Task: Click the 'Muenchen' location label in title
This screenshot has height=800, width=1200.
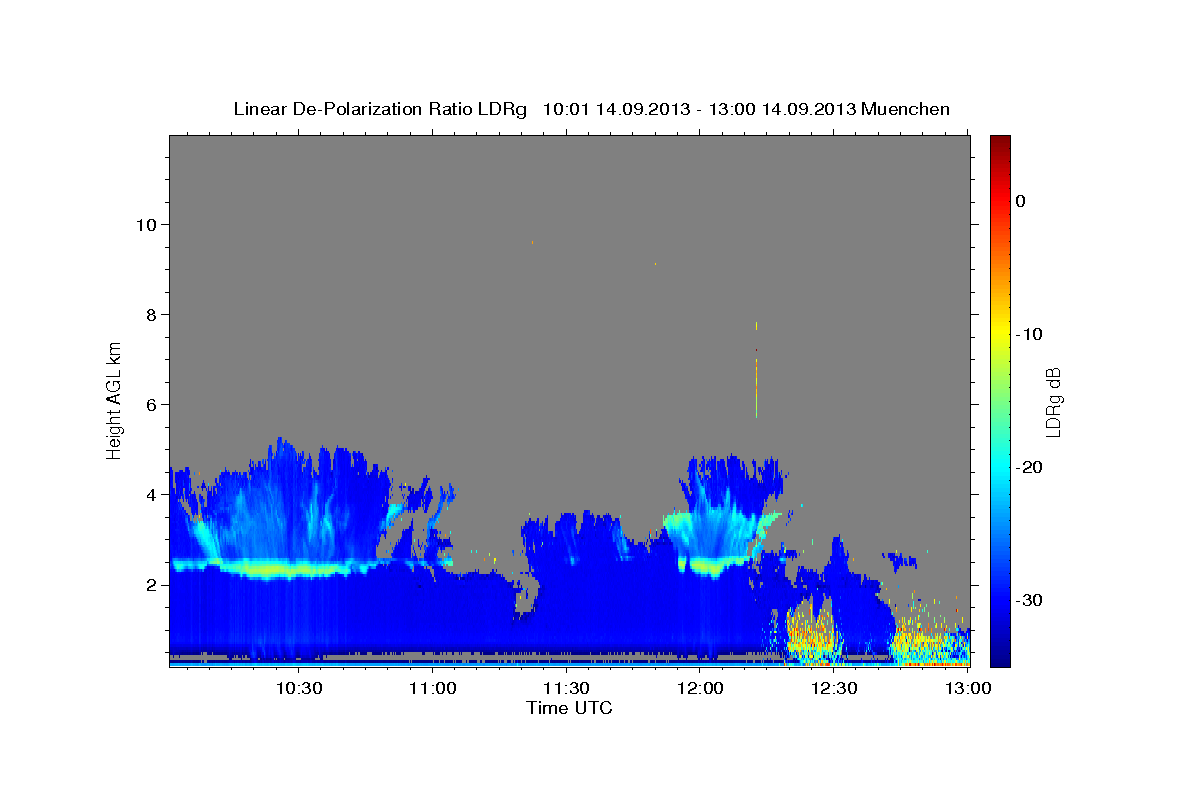Action: (906, 109)
